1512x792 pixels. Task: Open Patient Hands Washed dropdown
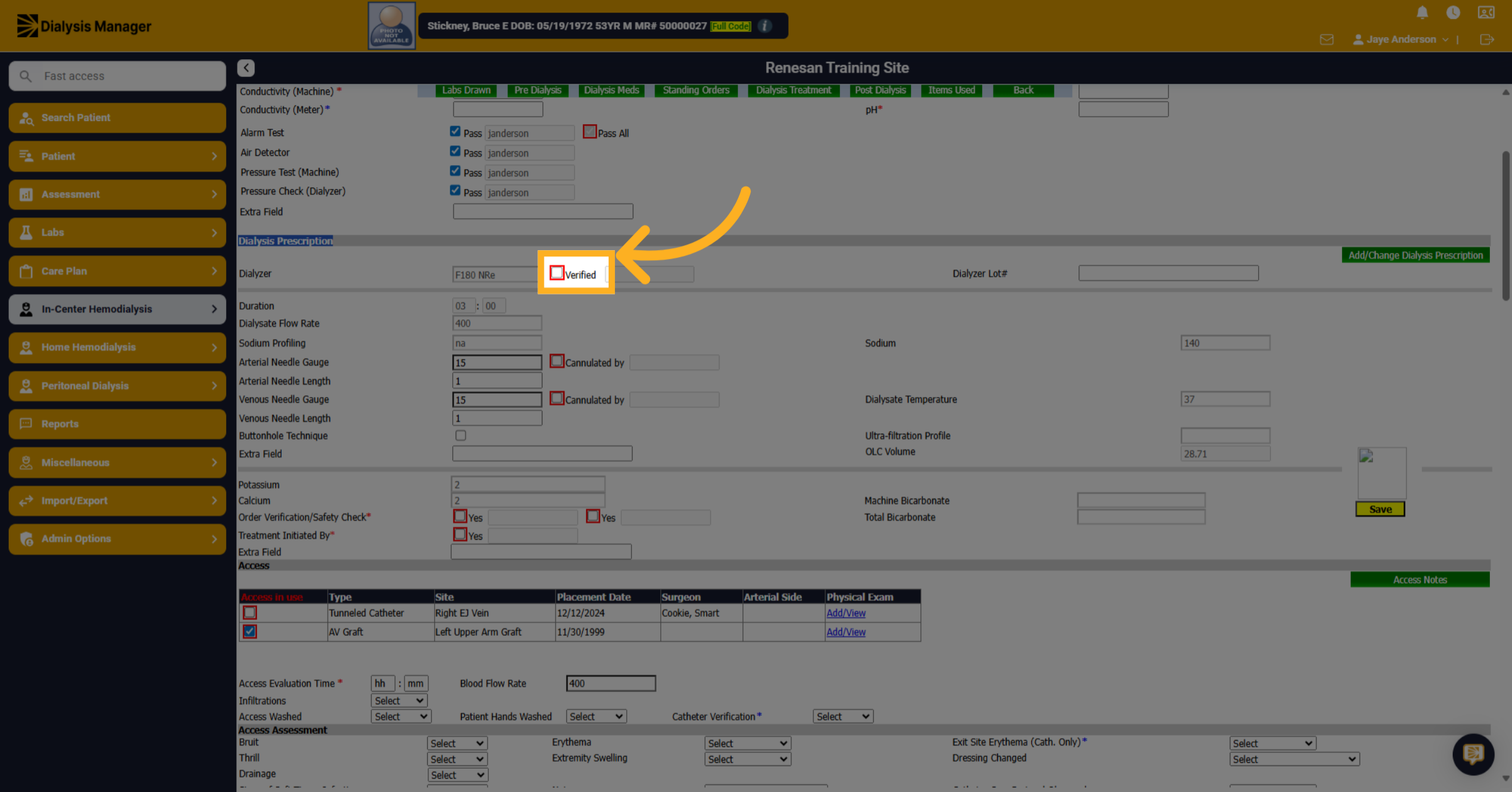596,716
